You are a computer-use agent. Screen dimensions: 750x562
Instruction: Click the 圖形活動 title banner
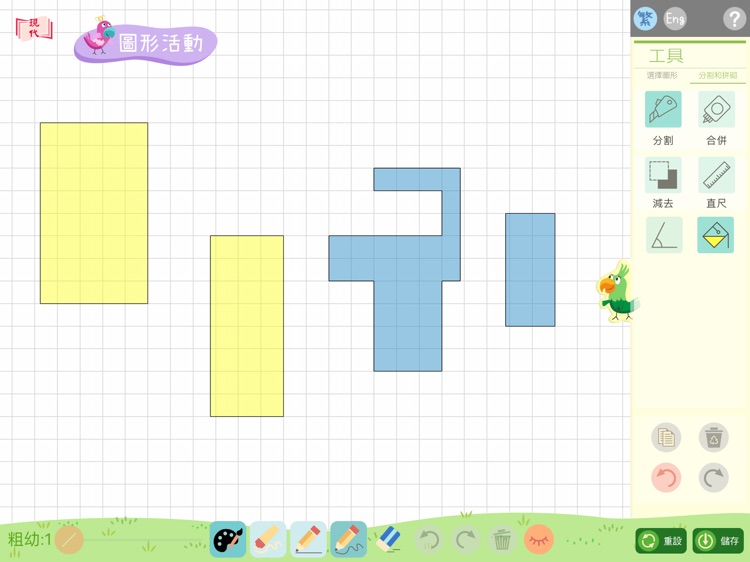146,42
